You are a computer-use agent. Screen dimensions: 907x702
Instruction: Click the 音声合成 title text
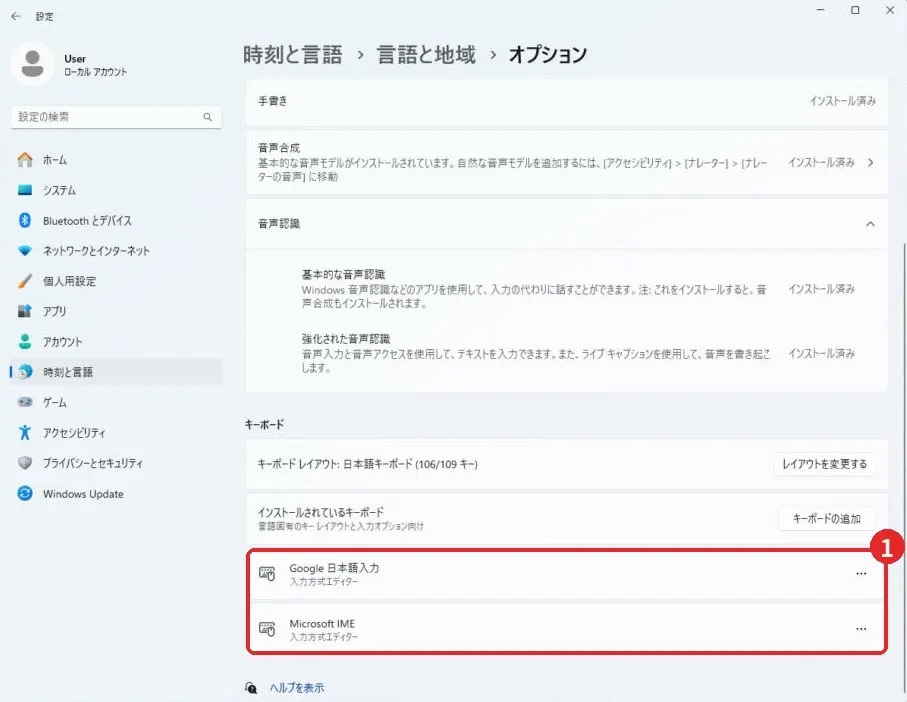(x=279, y=147)
